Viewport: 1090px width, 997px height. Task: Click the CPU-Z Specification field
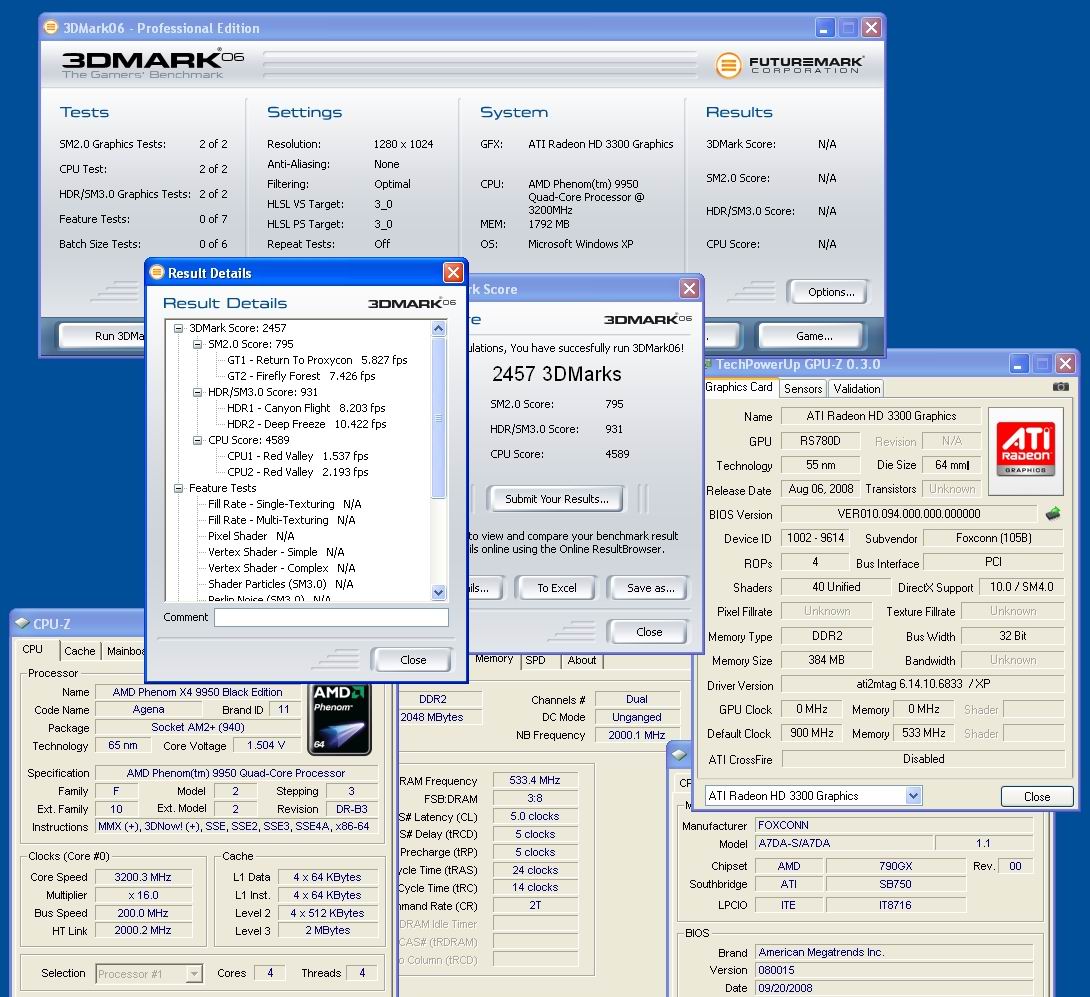click(x=236, y=773)
